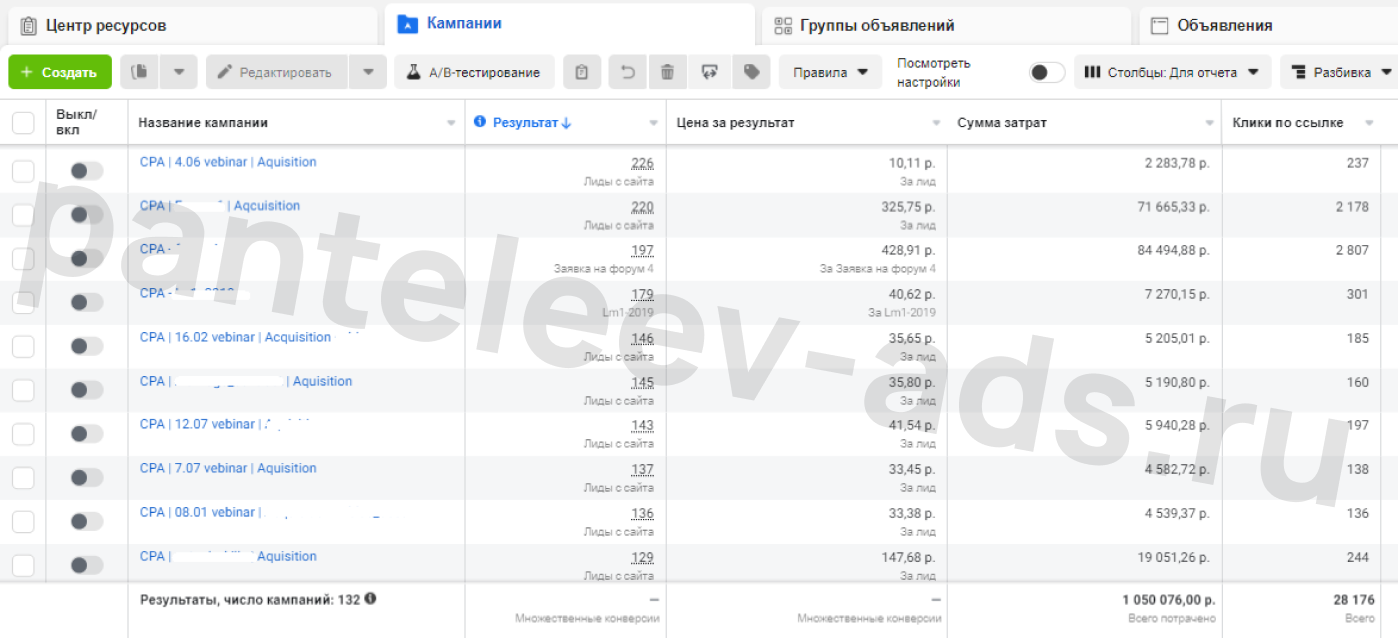Click the duplicate campaign icon
This screenshot has width=1398, height=638.
[x=140, y=72]
